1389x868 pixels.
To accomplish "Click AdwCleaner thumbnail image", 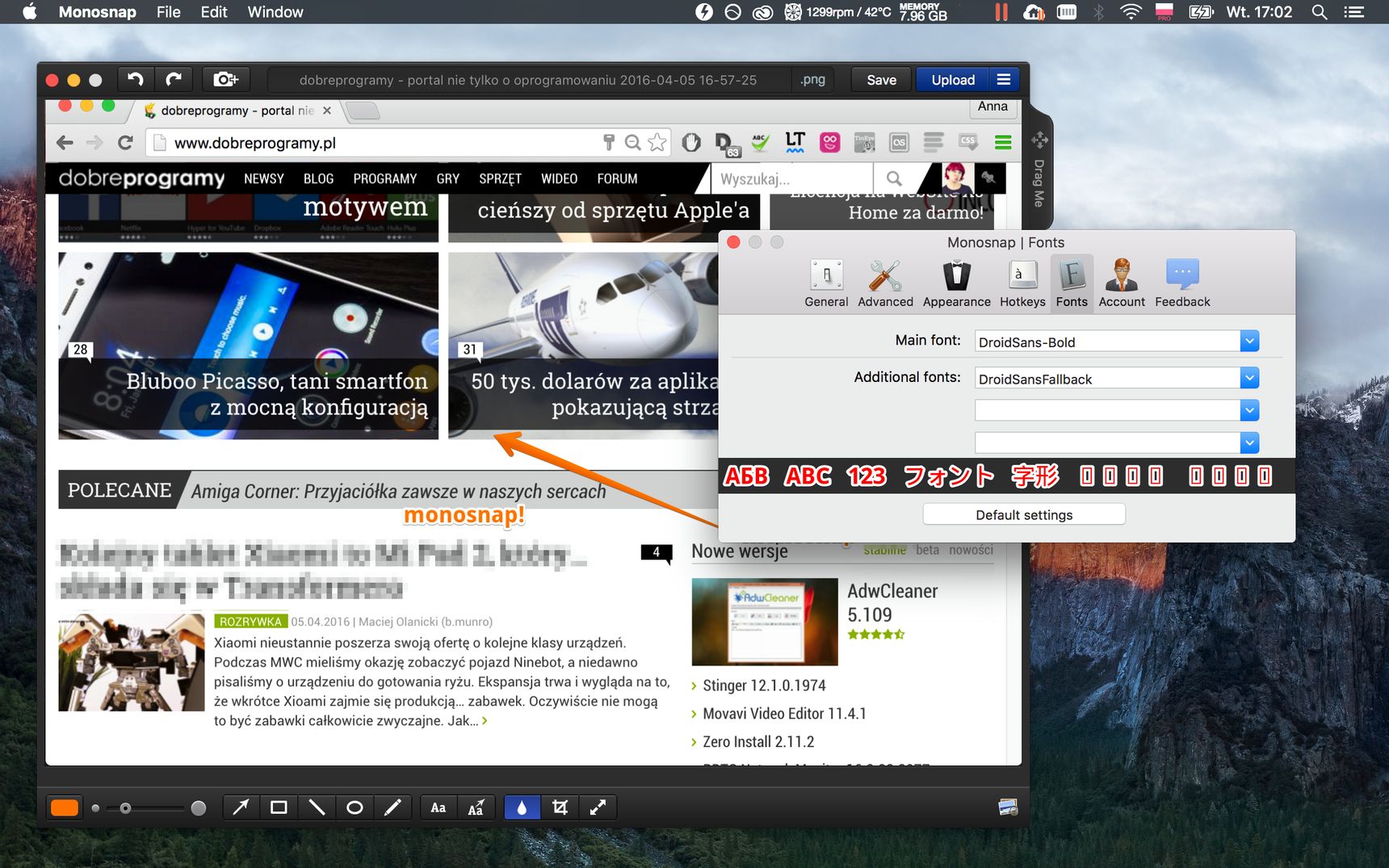I will click(765, 622).
